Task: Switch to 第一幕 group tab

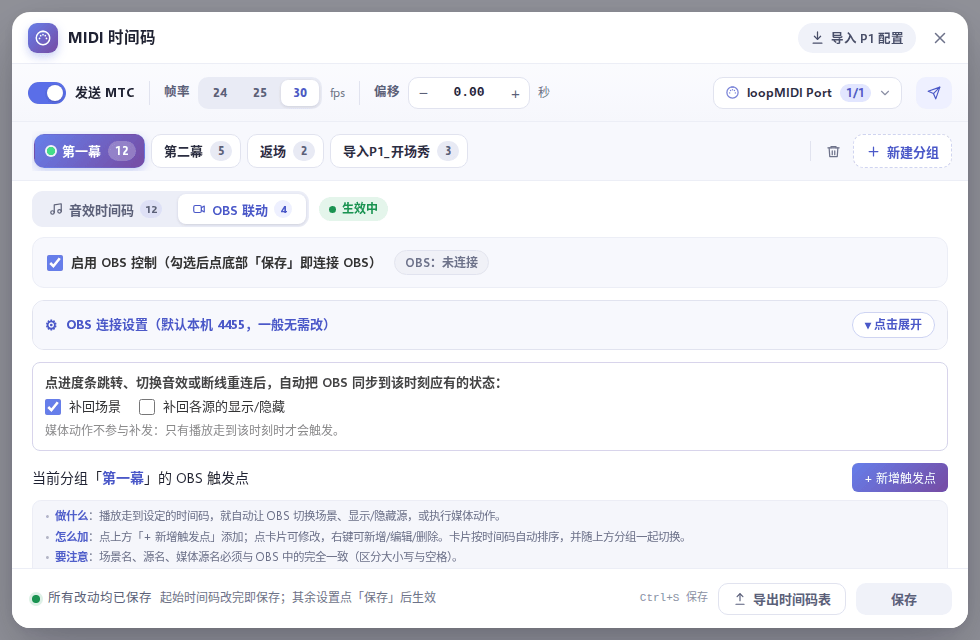Action: coord(89,151)
